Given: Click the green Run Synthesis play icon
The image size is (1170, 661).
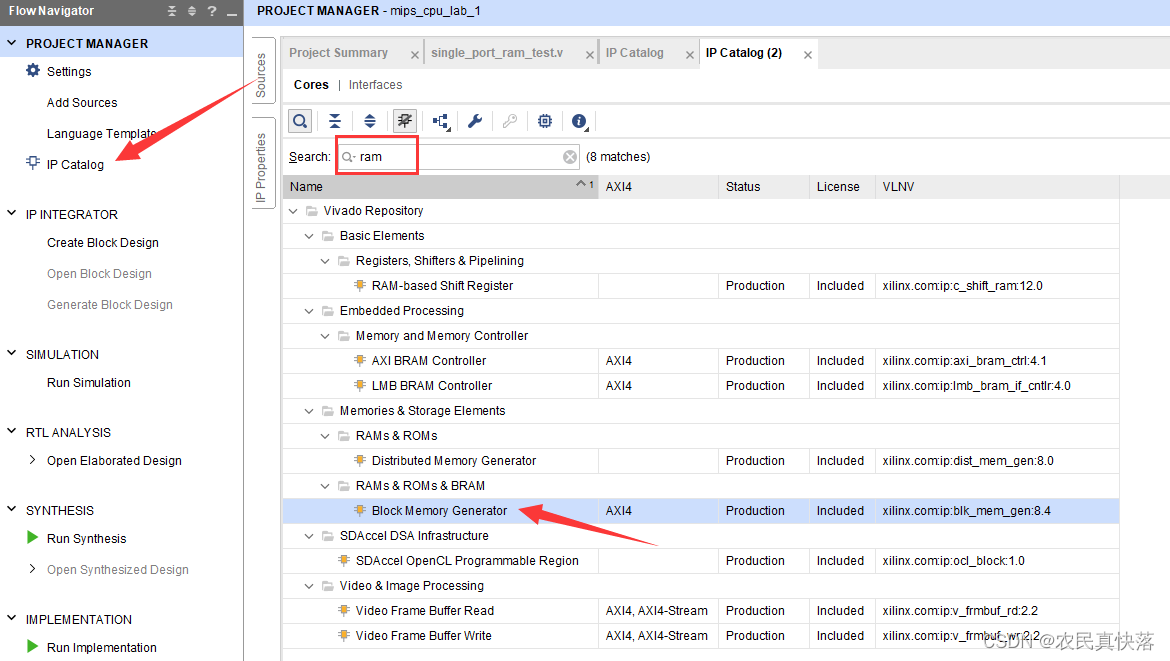Looking at the screenshot, I should 33,538.
